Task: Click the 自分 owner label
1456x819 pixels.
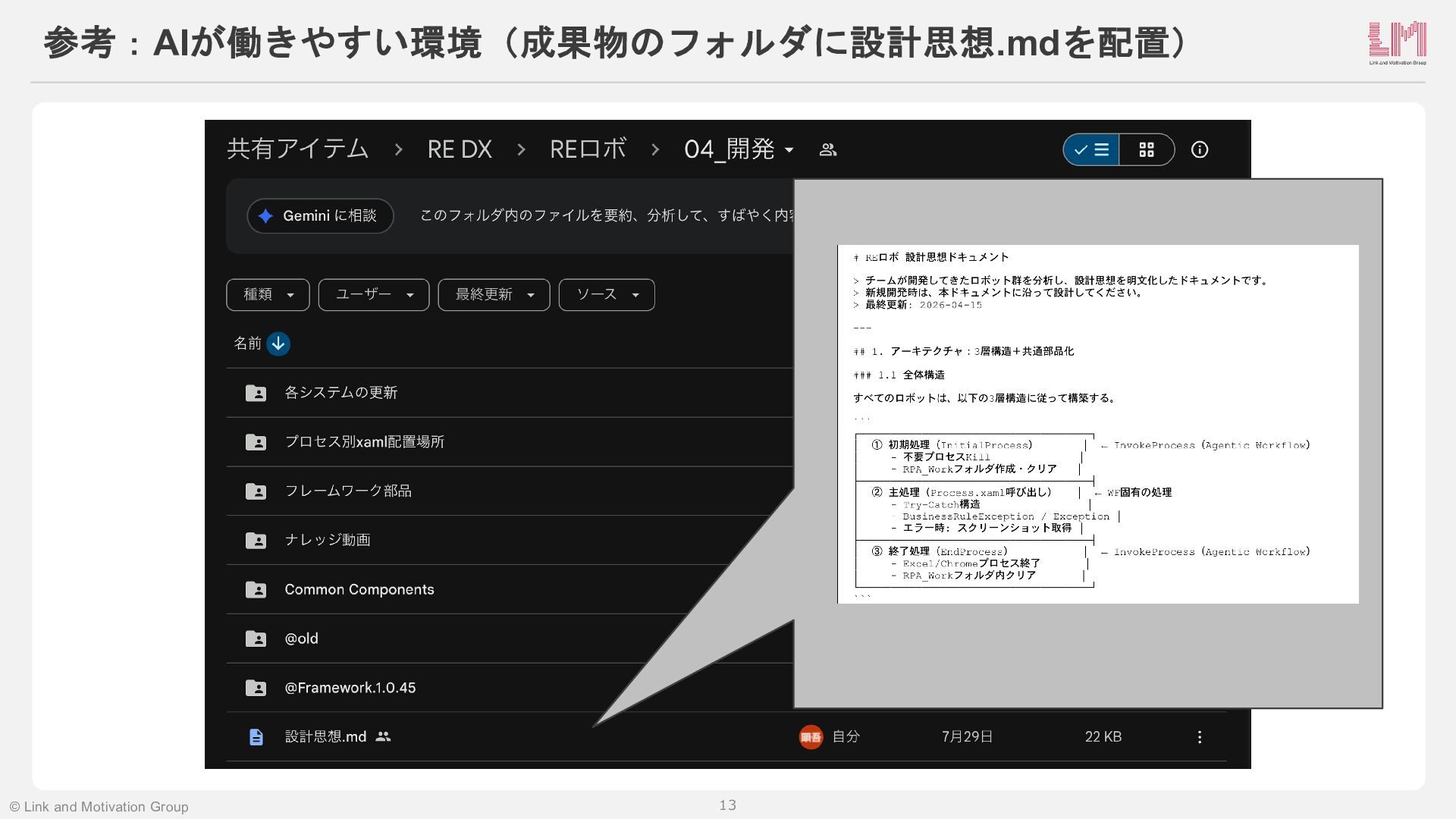Action: [x=846, y=737]
